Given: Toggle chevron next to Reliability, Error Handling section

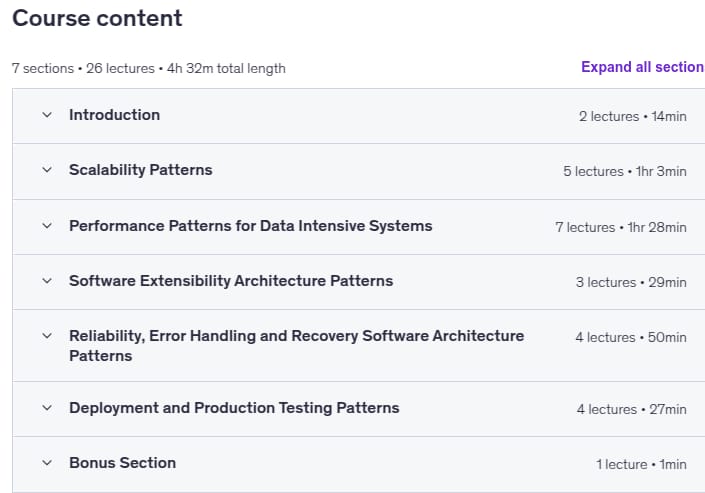Looking at the screenshot, I should click(x=47, y=336).
